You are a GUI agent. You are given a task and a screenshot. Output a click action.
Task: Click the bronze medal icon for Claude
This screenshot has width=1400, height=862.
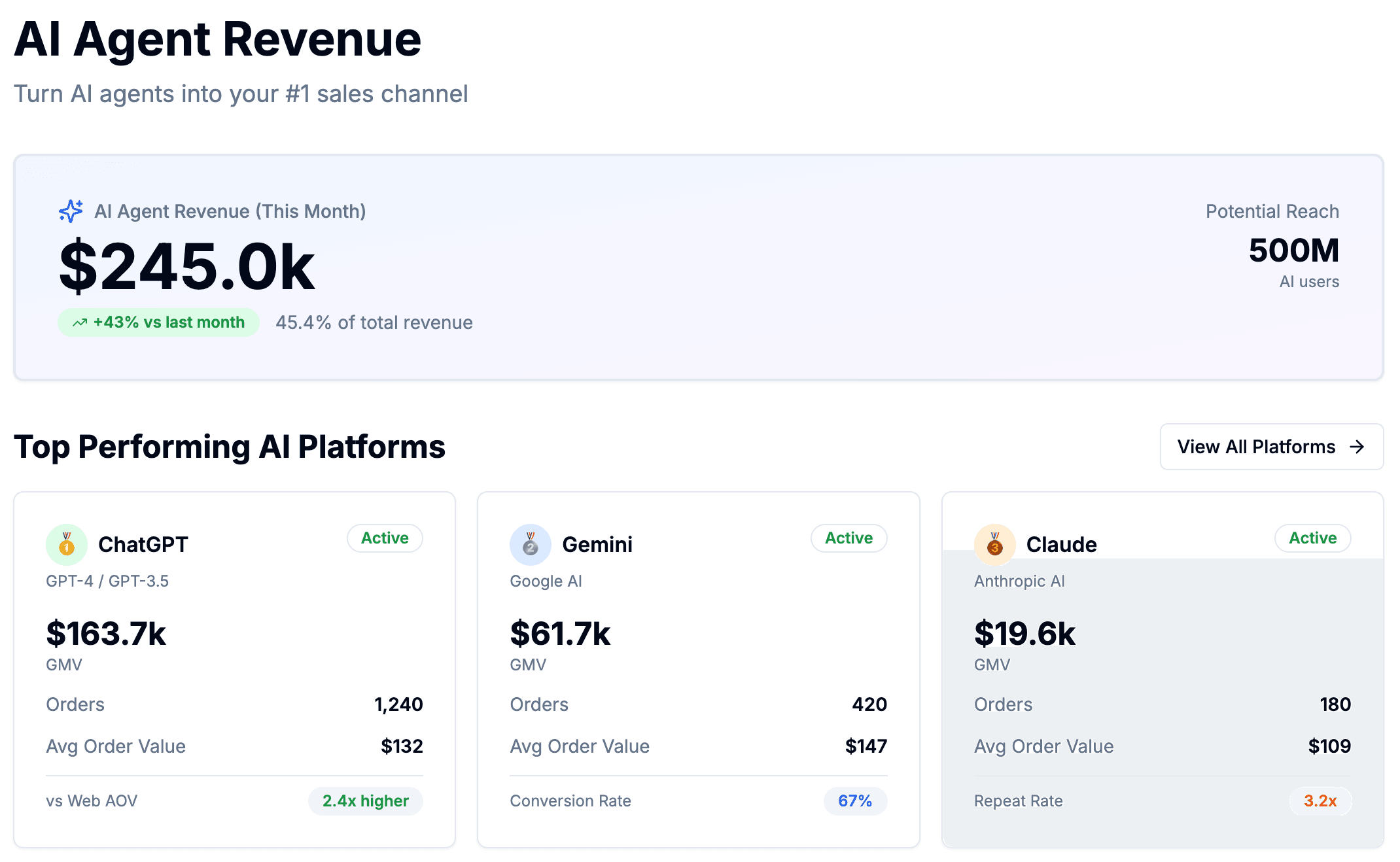pyautogui.click(x=994, y=544)
